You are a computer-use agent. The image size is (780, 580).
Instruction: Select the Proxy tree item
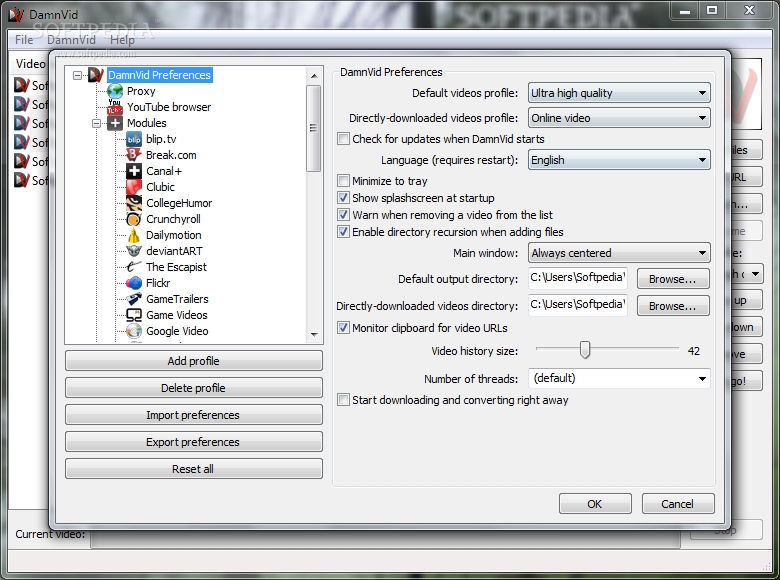pos(141,91)
